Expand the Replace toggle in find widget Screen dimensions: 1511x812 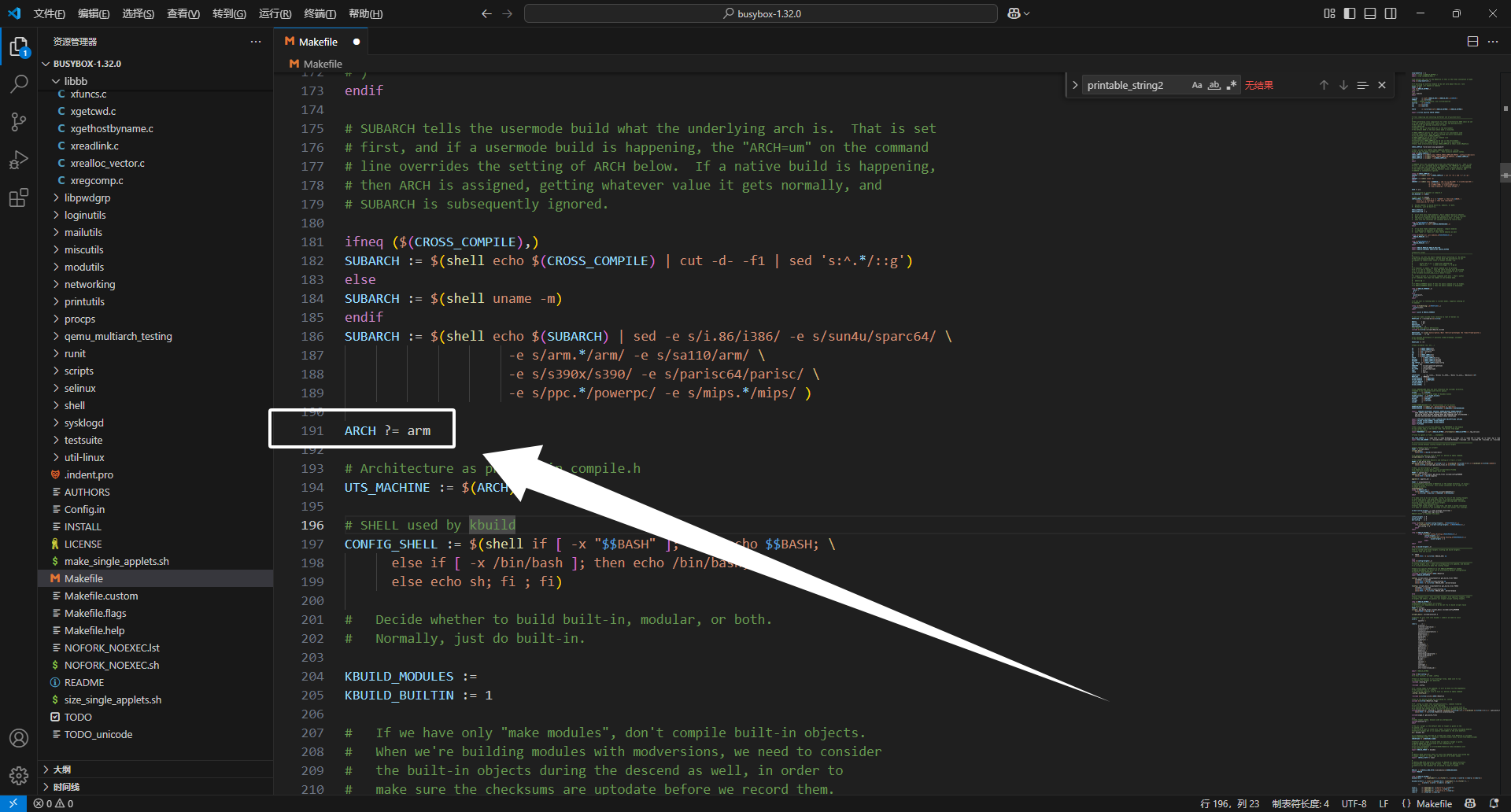[x=1075, y=85]
